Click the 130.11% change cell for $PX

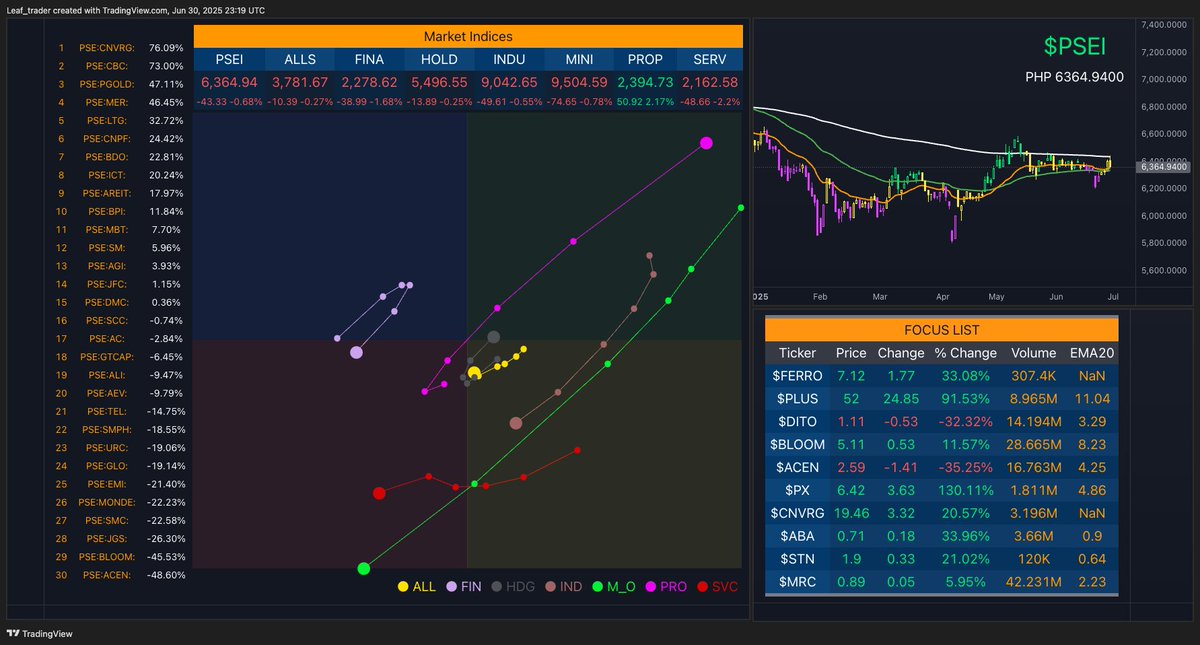point(965,490)
